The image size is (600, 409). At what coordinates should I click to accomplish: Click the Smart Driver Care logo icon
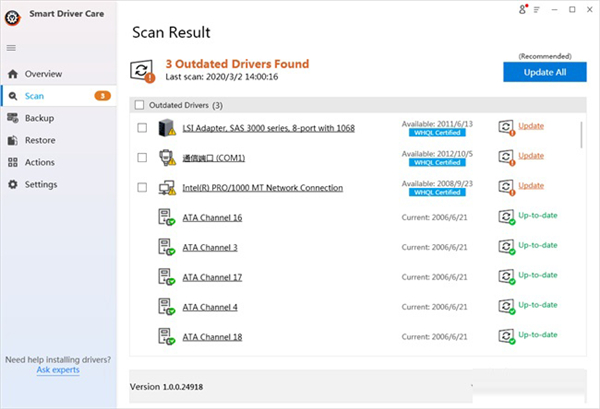(x=13, y=18)
